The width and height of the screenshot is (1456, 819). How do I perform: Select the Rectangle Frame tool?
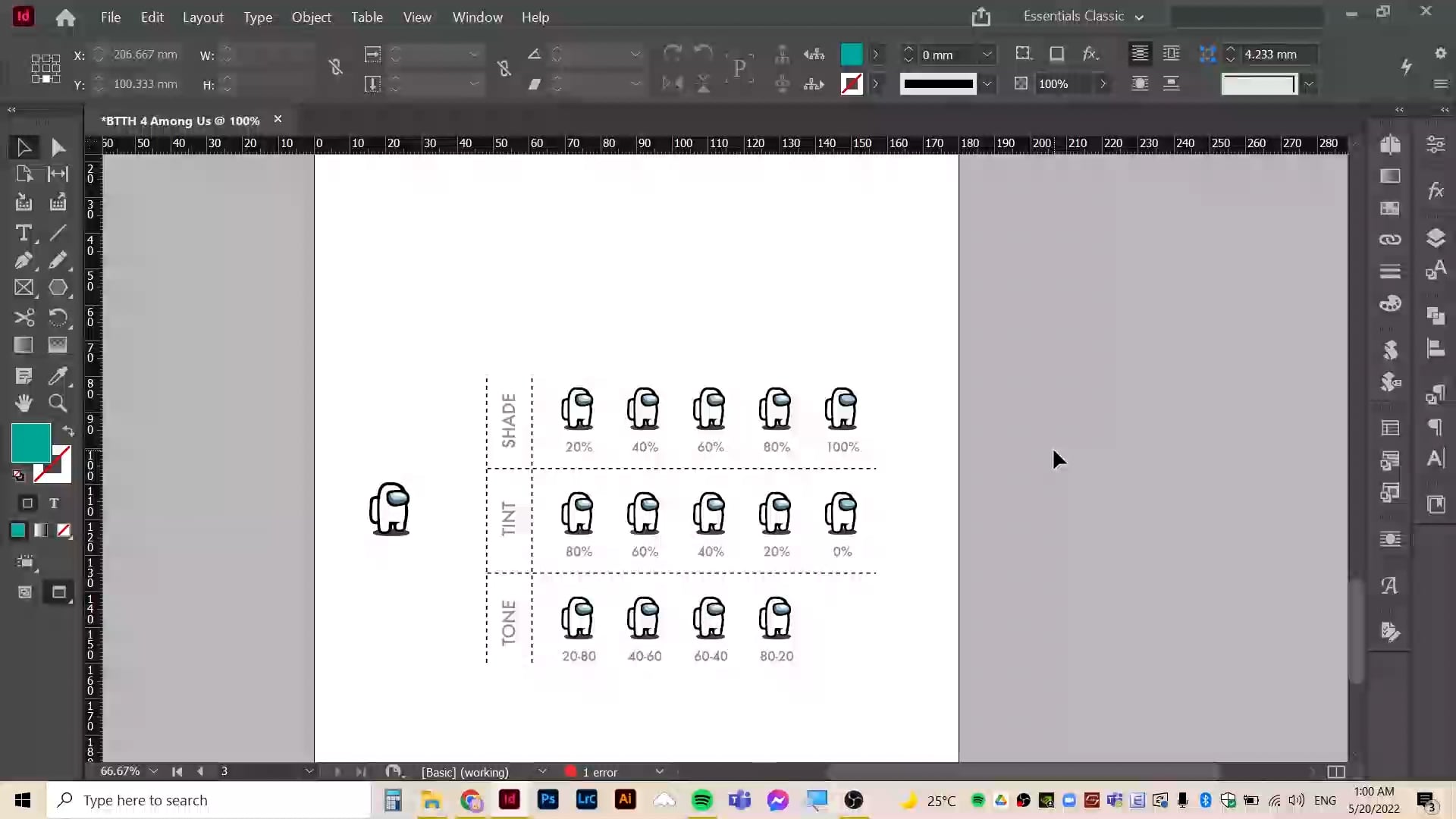(24, 288)
